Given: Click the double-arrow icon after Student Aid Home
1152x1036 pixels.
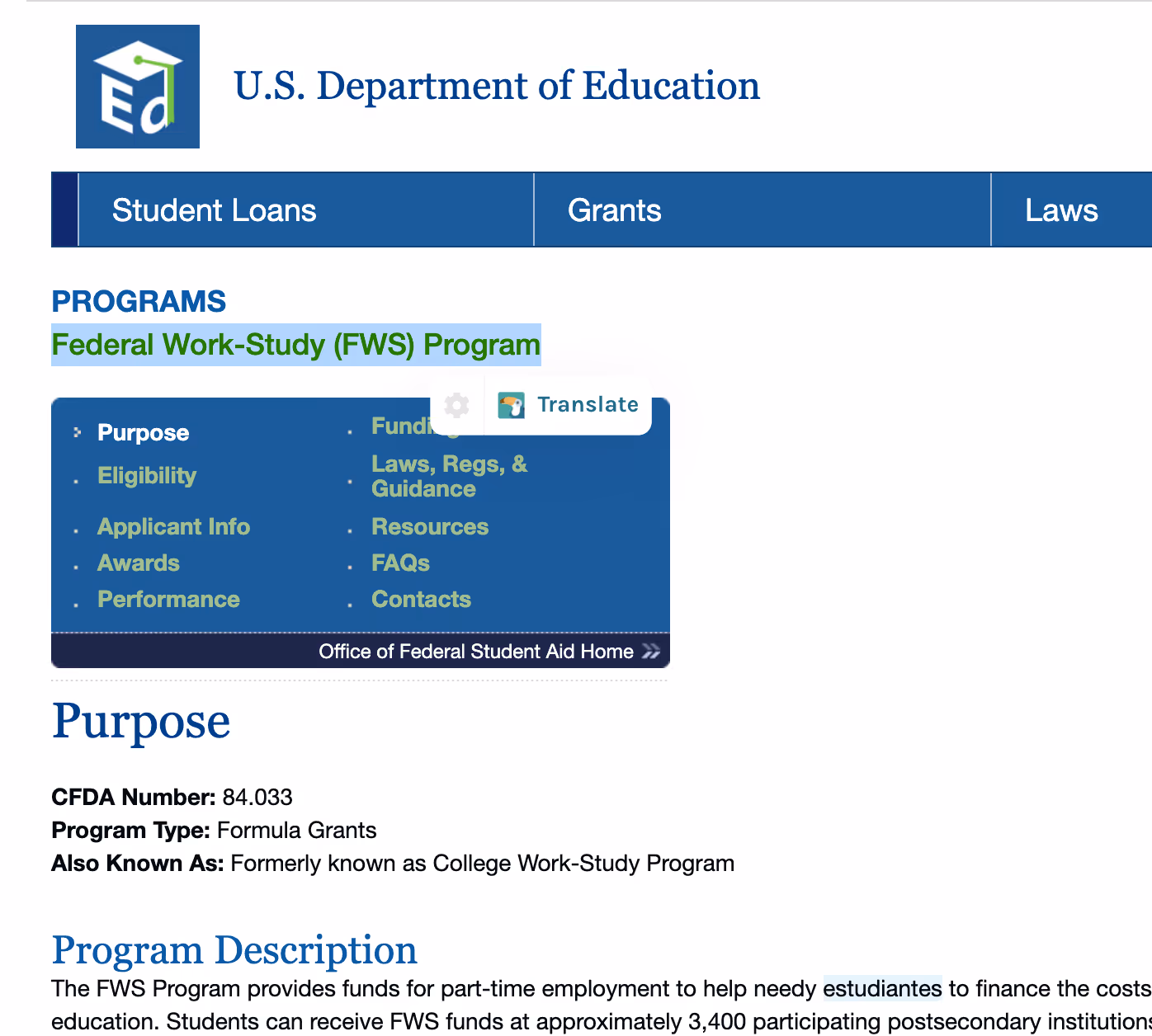Looking at the screenshot, I should coord(651,652).
